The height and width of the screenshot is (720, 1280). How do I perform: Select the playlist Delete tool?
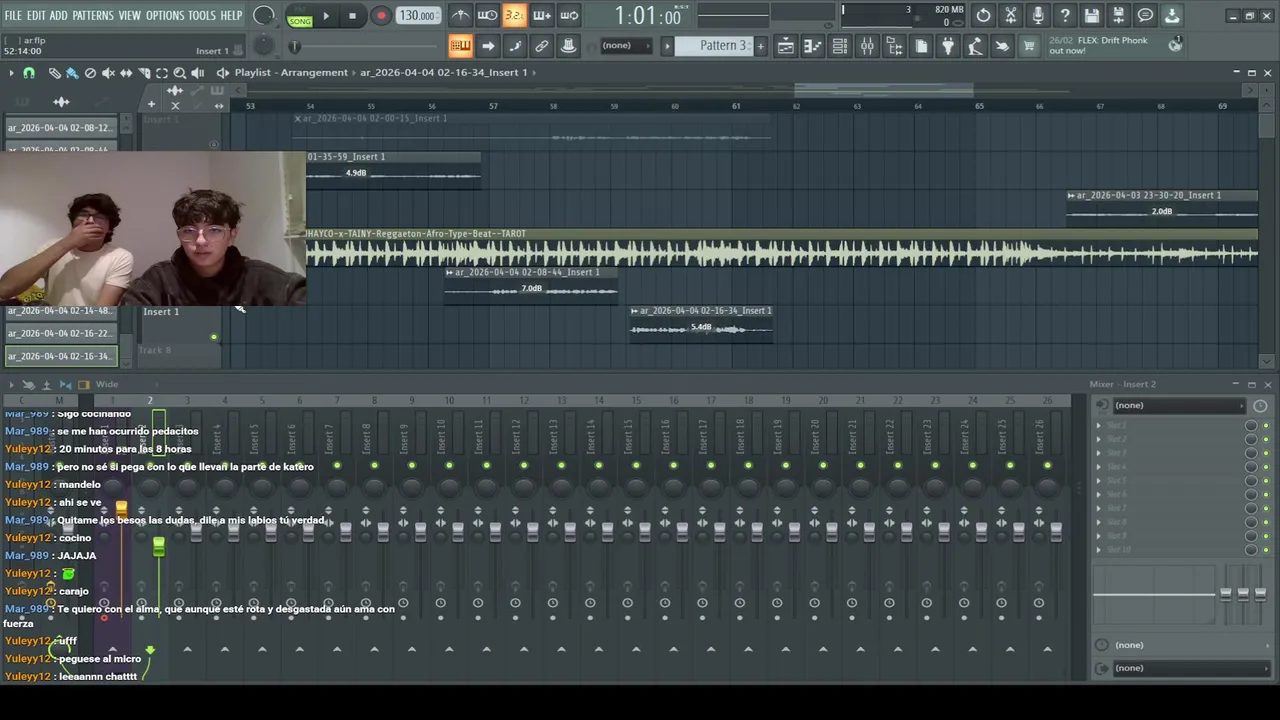90,73
